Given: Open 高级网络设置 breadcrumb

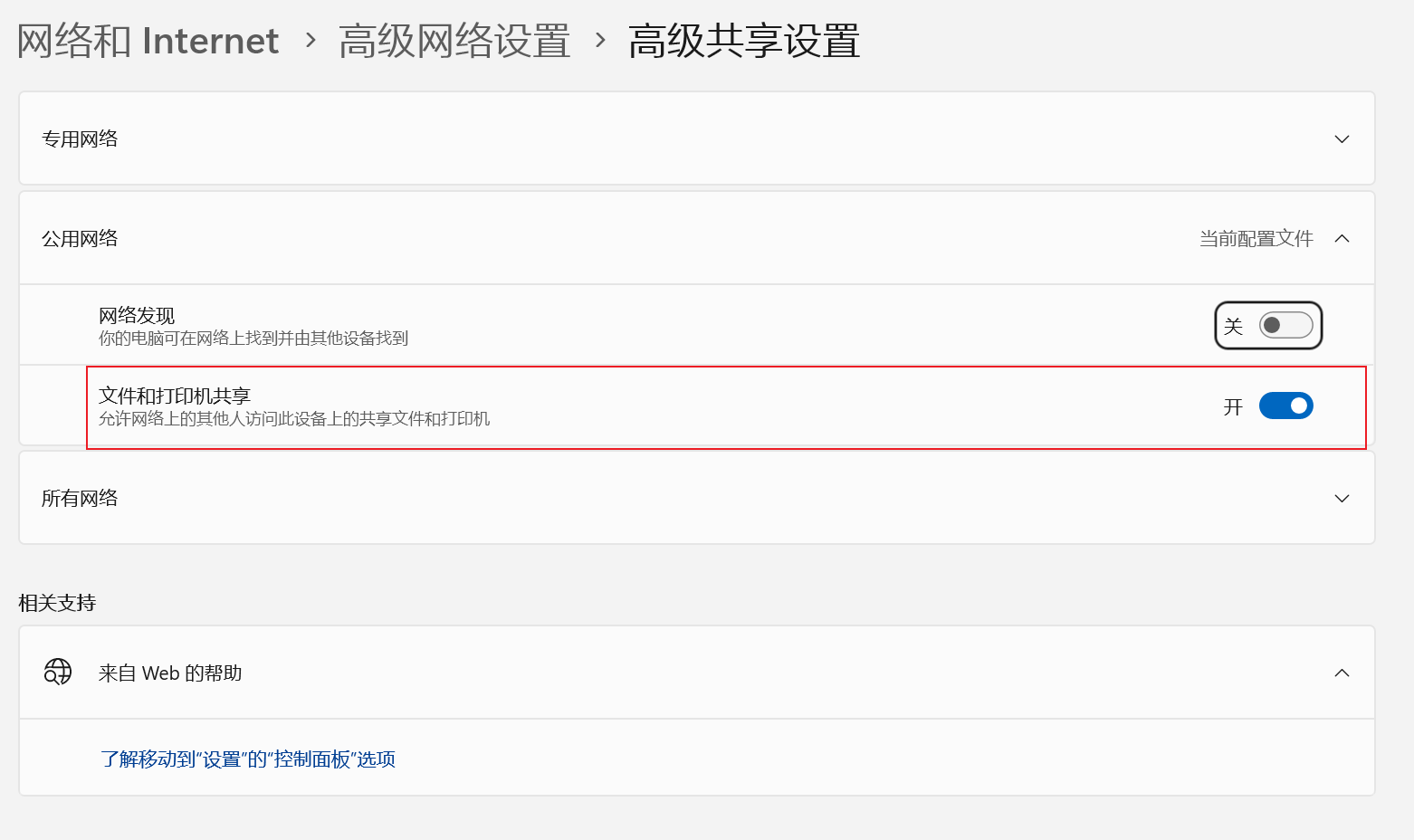Looking at the screenshot, I should tap(454, 41).
